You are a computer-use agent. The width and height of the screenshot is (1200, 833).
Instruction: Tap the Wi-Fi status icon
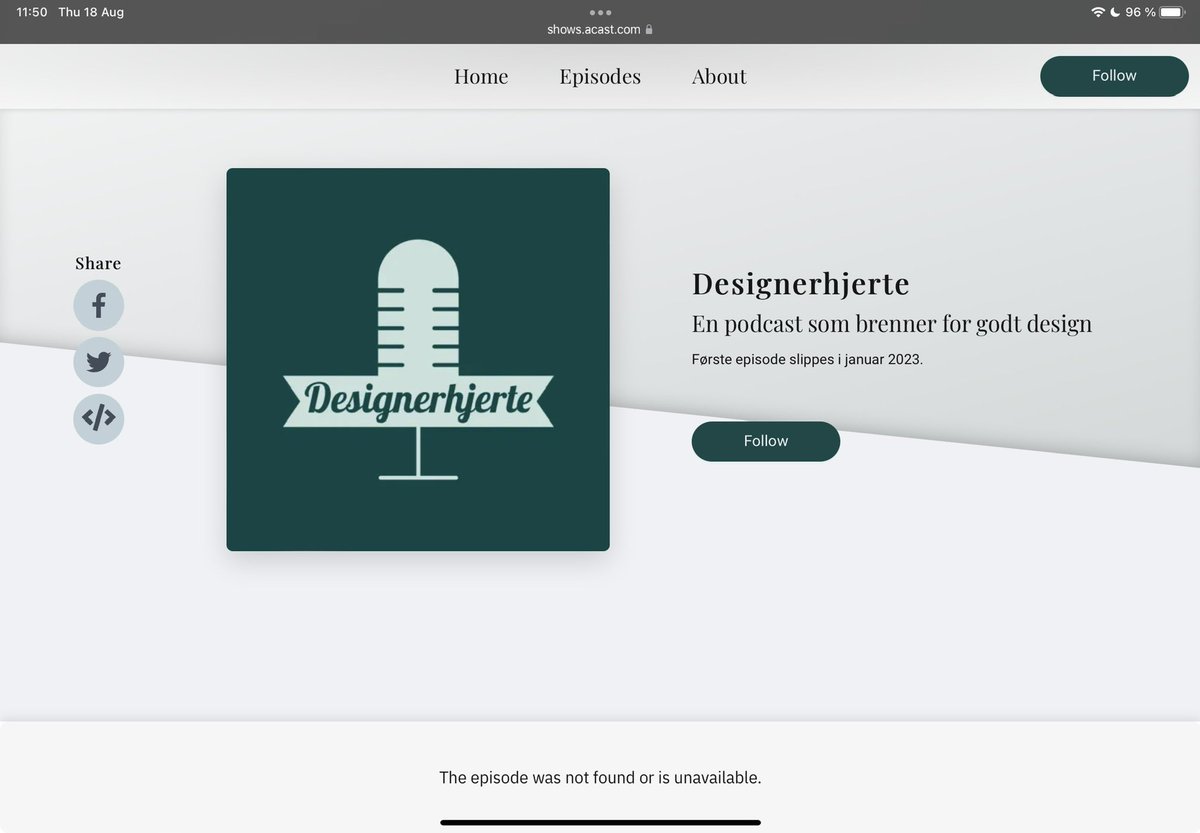coord(1098,12)
